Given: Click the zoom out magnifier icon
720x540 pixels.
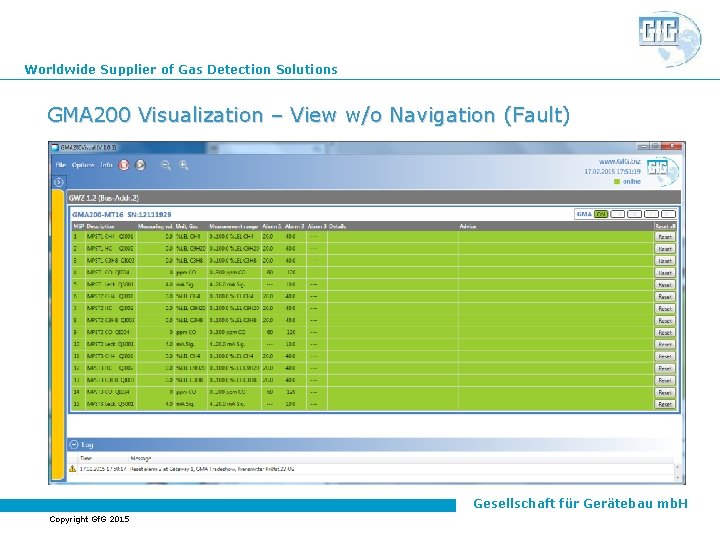Looking at the screenshot, I should click(x=166, y=165).
